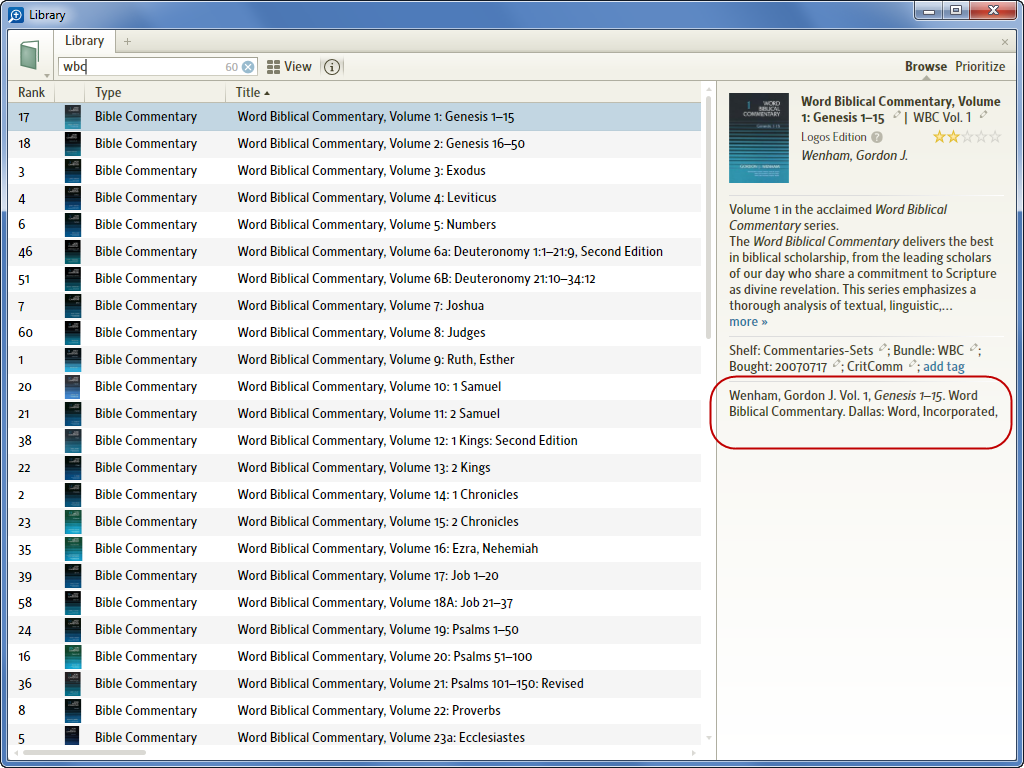Select Word Biblical Commentary, Volume 13: 2 Kings
Viewport: 1024px width, 768px height.
(355, 468)
